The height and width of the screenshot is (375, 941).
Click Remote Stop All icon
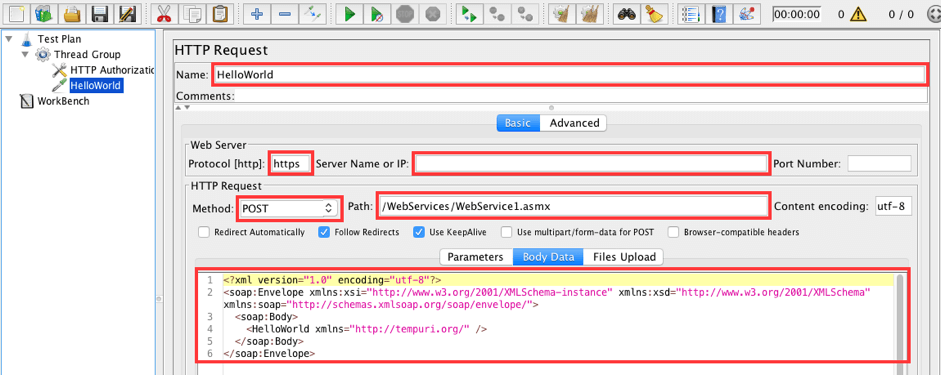496,13
